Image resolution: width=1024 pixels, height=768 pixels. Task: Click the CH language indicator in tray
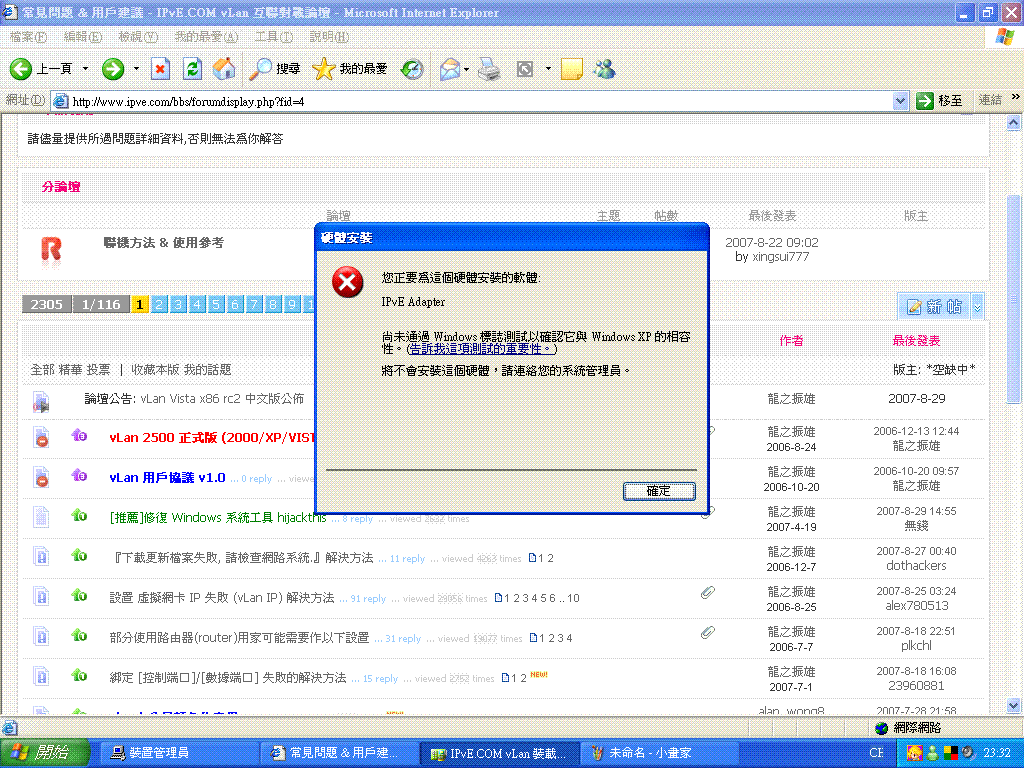[x=876, y=753]
